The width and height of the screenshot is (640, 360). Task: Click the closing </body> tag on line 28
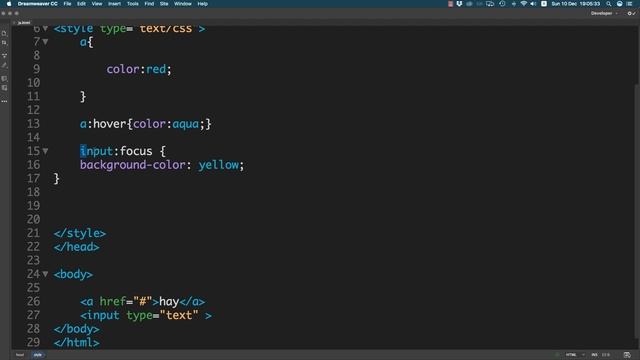pos(76,329)
